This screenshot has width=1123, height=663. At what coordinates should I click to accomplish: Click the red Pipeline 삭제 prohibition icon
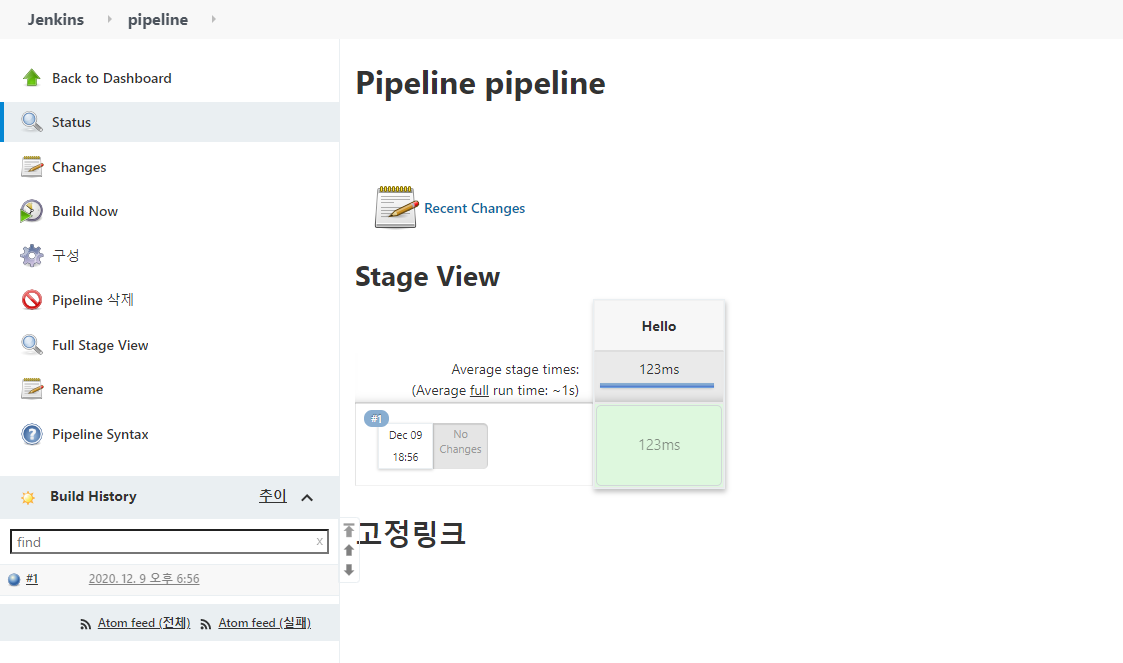pos(32,300)
